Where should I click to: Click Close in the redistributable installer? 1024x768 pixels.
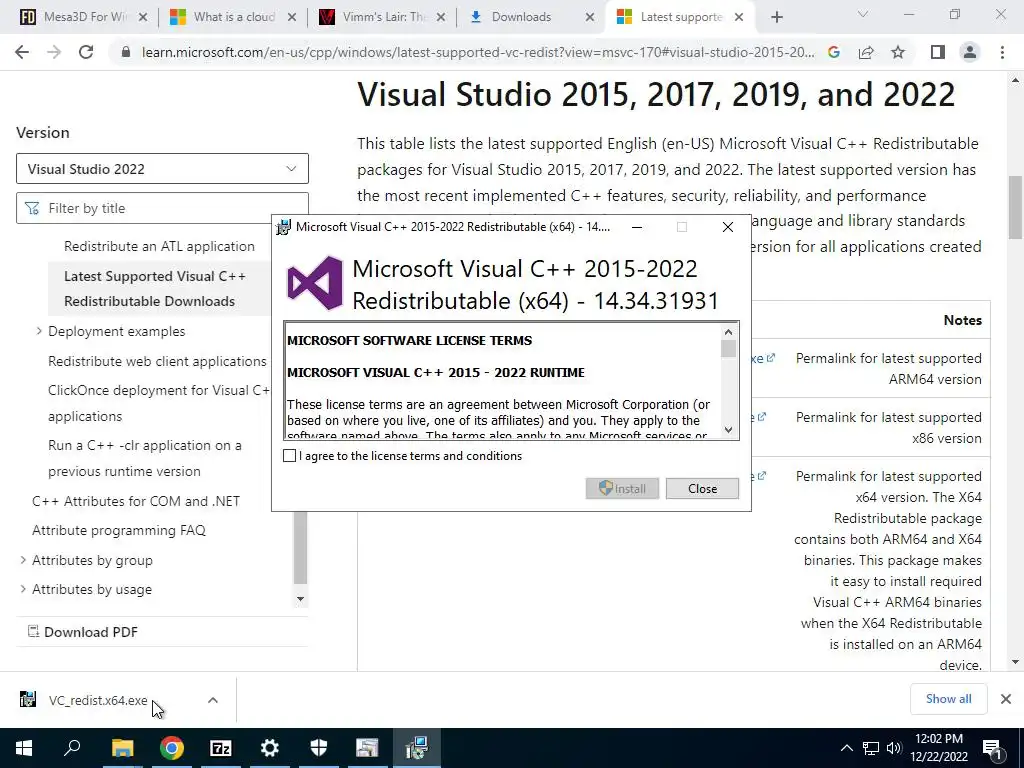[x=702, y=488]
